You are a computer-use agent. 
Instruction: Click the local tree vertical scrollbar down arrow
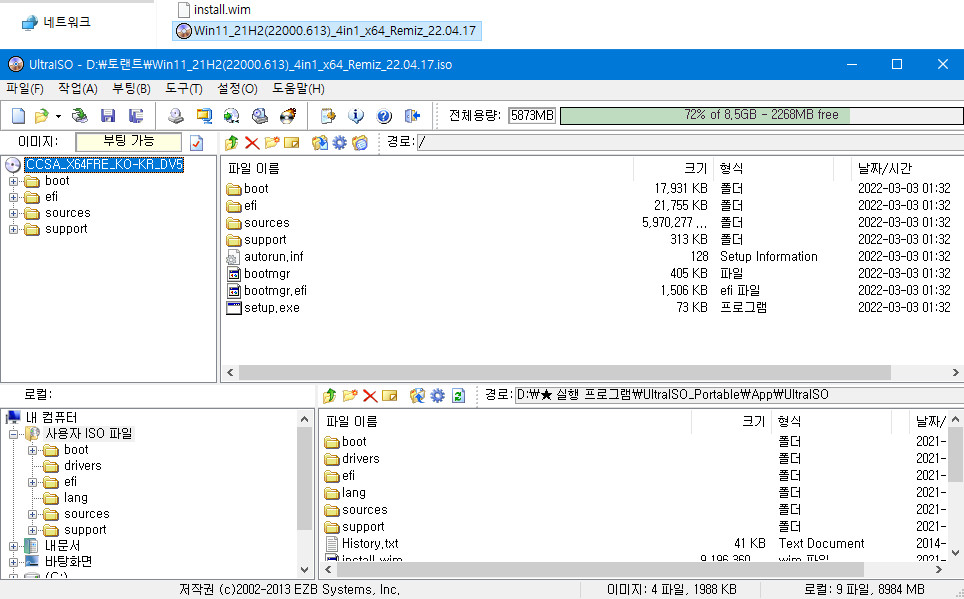coord(304,570)
